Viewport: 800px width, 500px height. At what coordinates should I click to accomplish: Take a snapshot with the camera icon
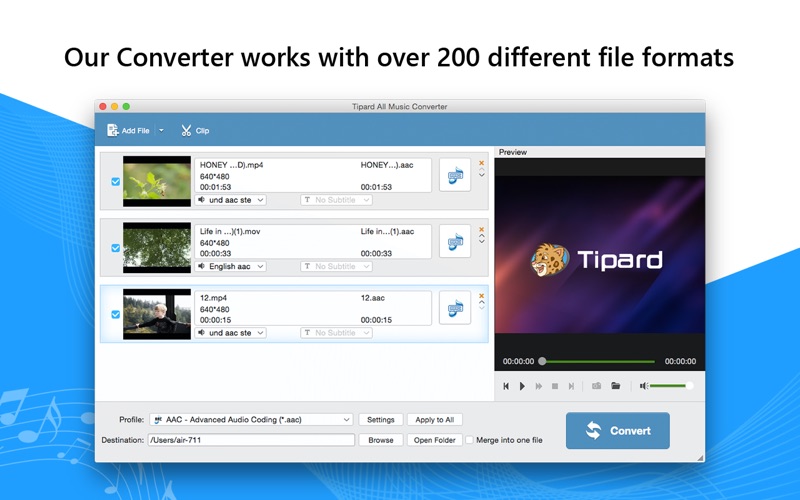(x=596, y=386)
